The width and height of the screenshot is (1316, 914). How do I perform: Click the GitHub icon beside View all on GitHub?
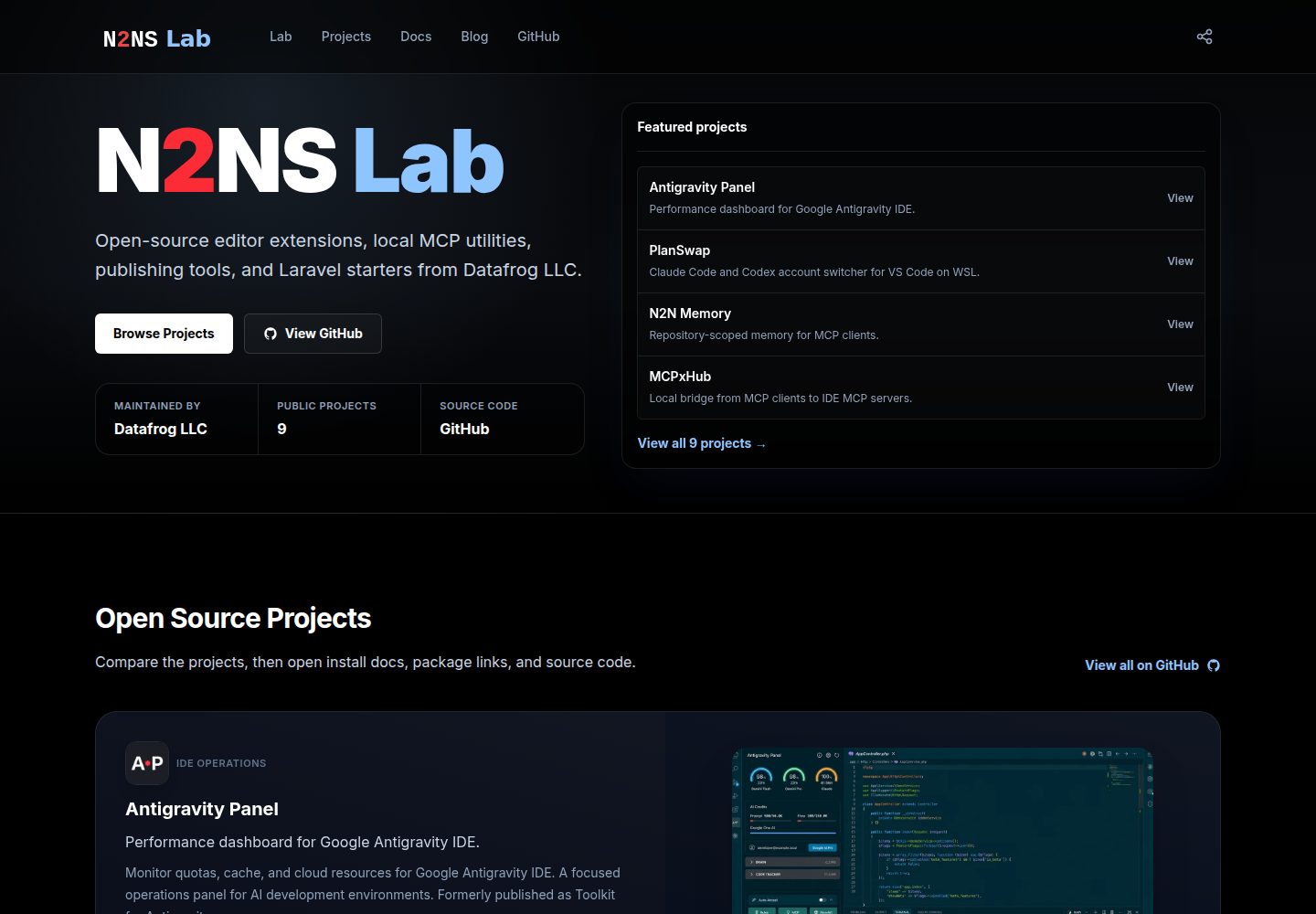[x=1214, y=665]
